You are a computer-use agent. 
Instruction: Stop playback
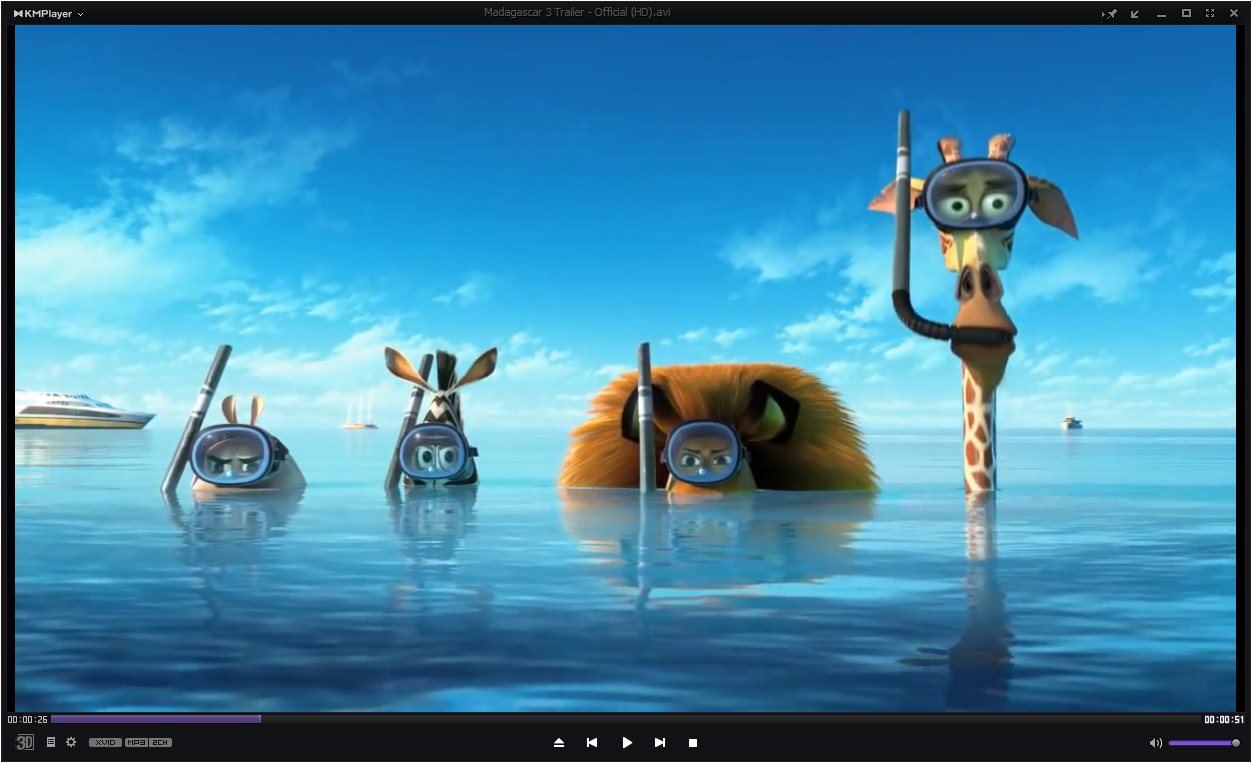(693, 743)
